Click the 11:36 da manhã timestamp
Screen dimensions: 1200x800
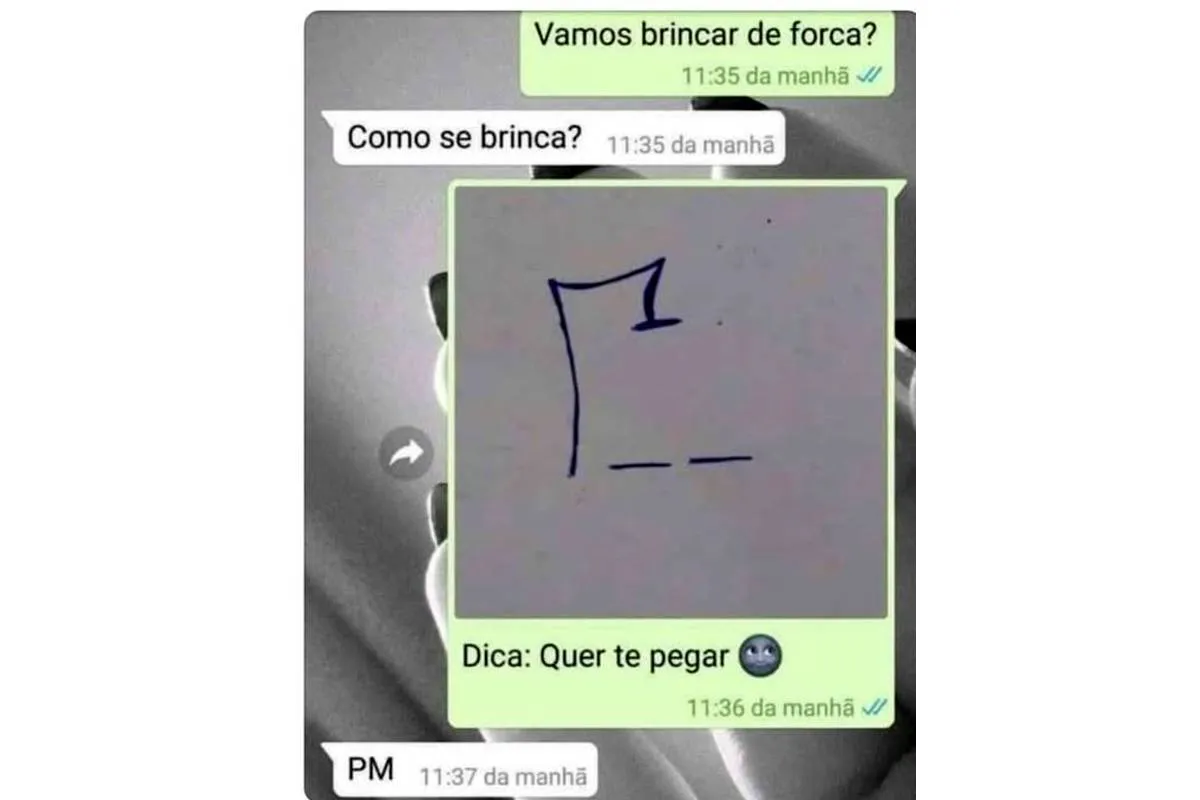coord(770,708)
